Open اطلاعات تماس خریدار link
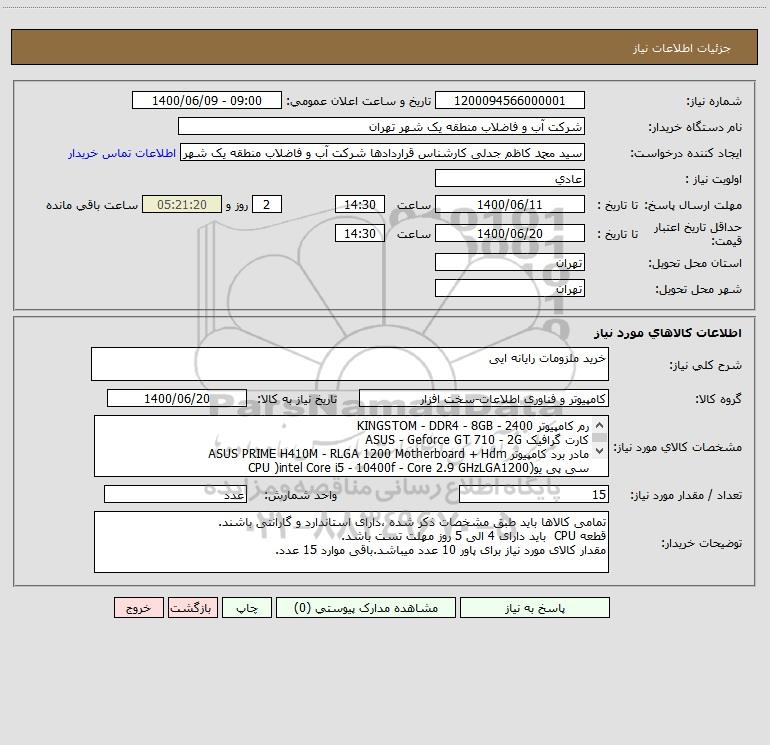The image size is (770, 745). pos(122,153)
